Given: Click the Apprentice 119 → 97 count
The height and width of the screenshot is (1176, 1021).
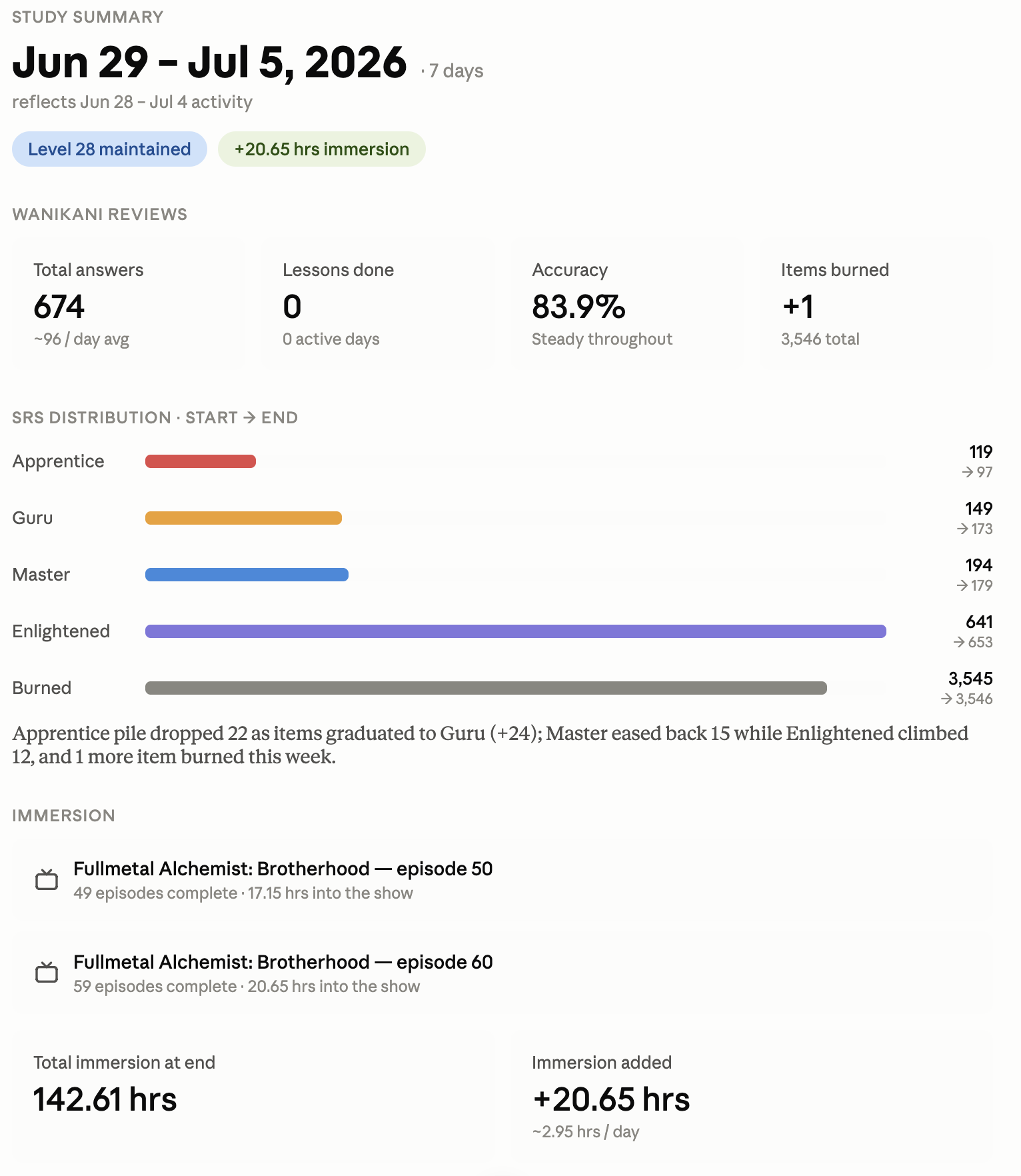Looking at the screenshot, I should coord(977,462).
